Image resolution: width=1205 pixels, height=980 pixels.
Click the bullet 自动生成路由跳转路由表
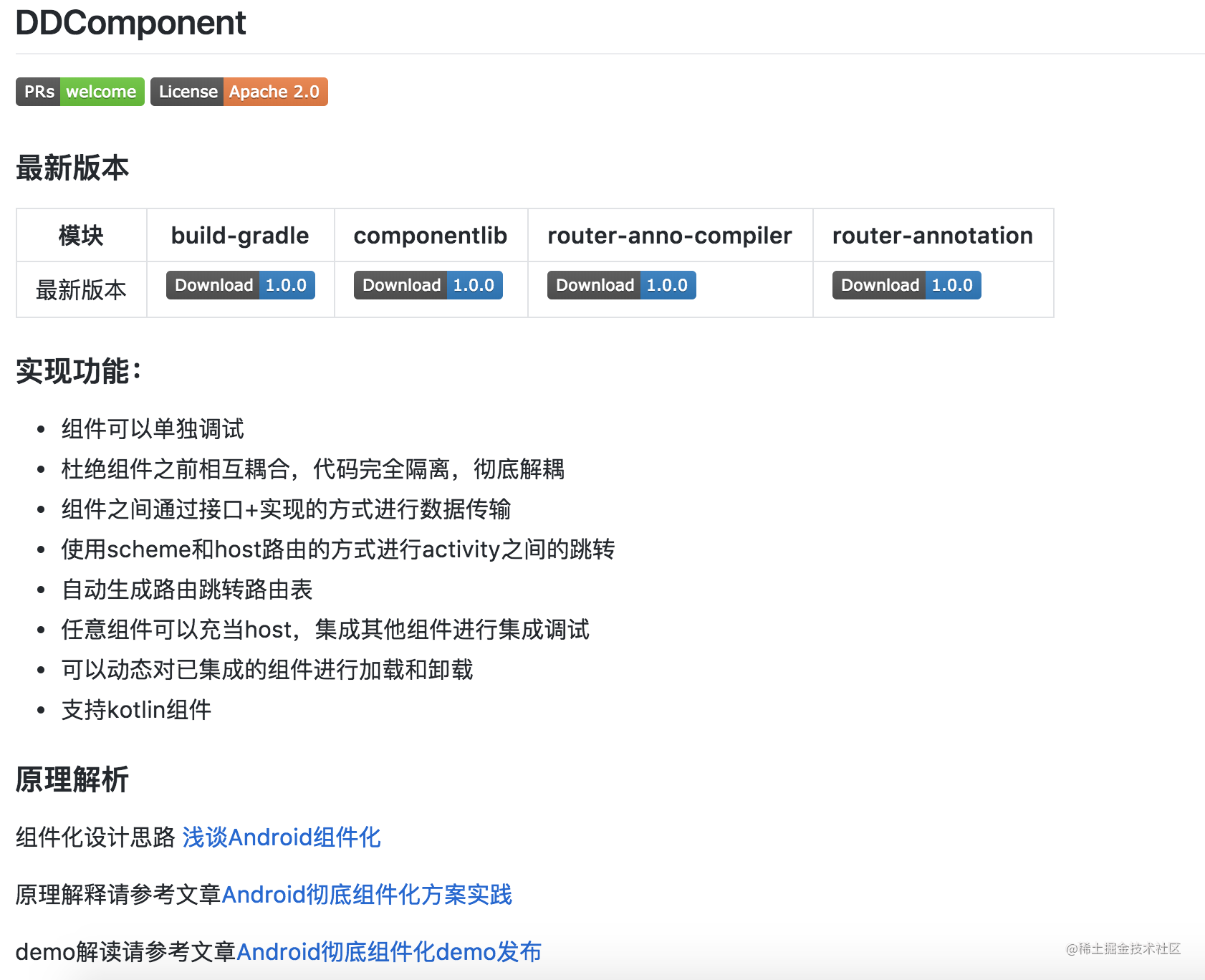tap(187, 590)
